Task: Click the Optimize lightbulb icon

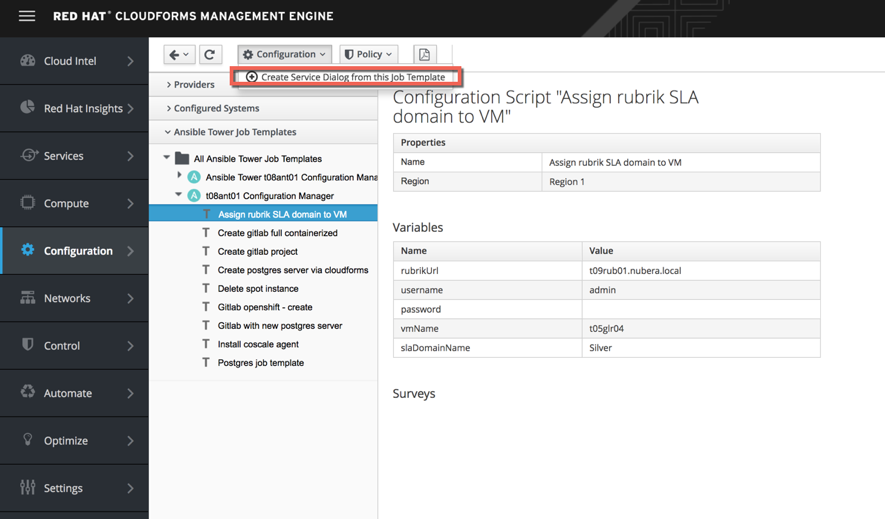Action: pos(28,439)
